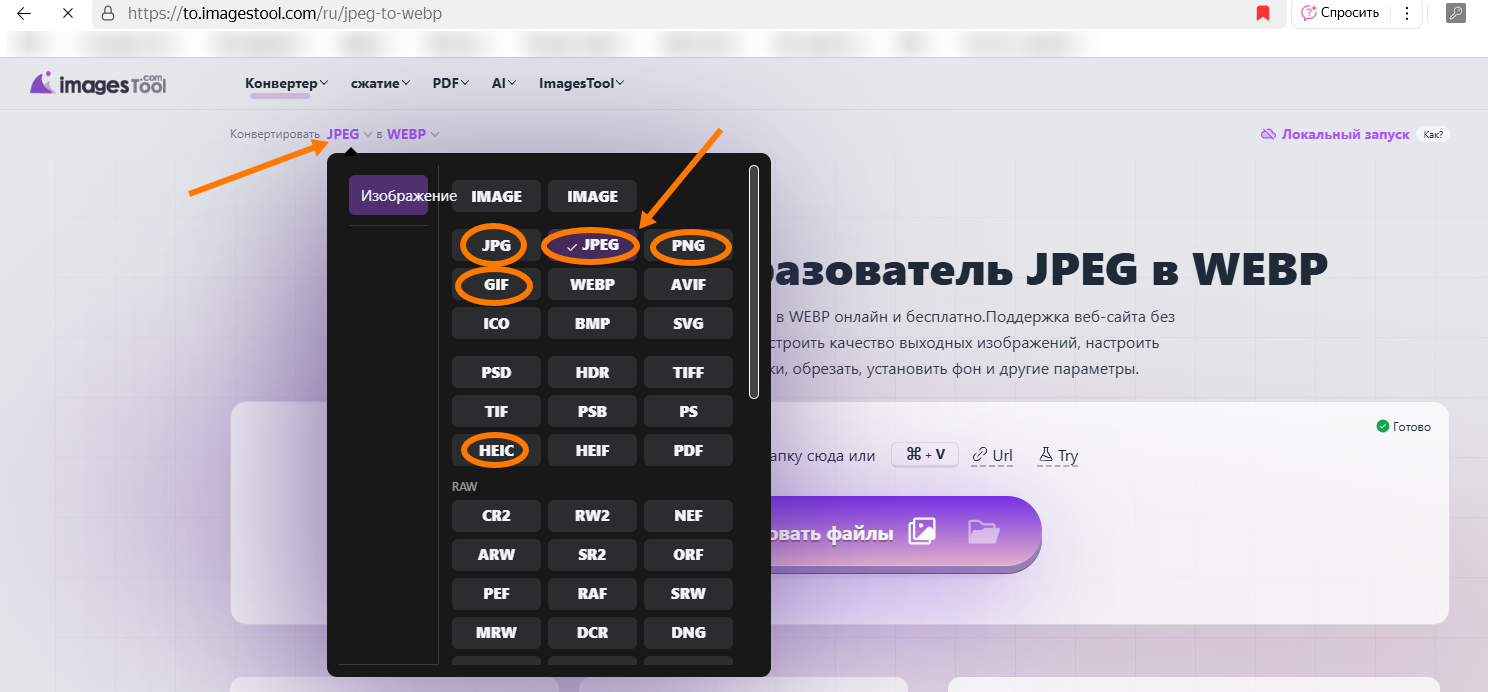Image resolution: width=1488 pixels, height=692 pixels.
Task: Choose the PEF raw format
Action: (x=496, y=594)
